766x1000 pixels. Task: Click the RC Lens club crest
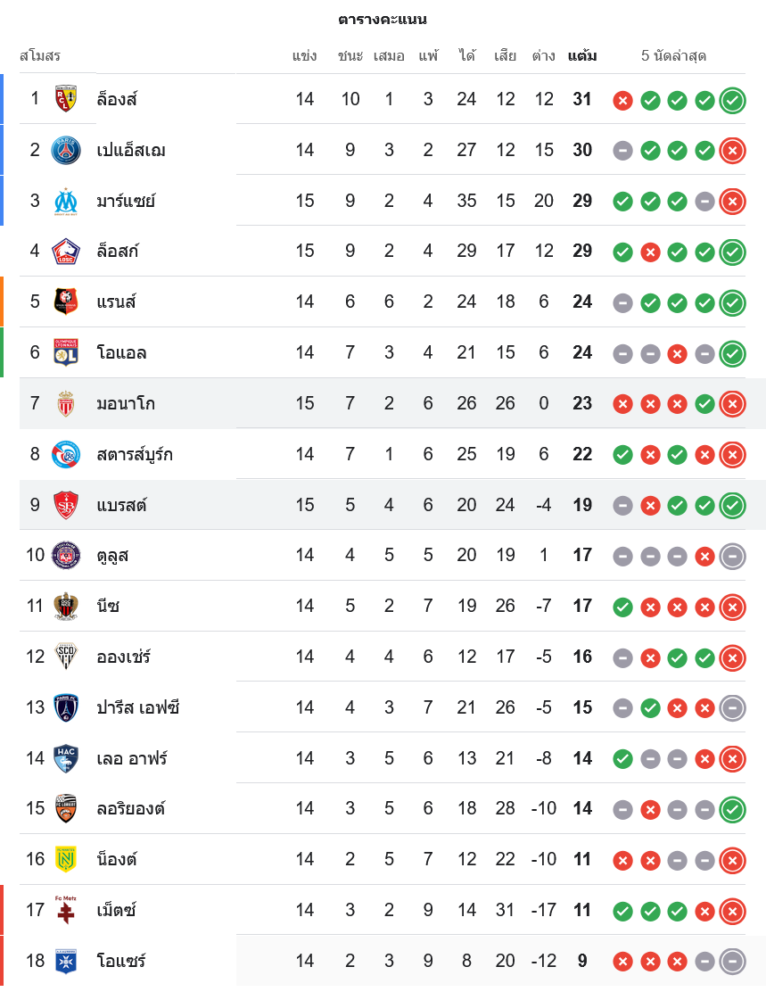pyautogui.click(x=66, y=99)
